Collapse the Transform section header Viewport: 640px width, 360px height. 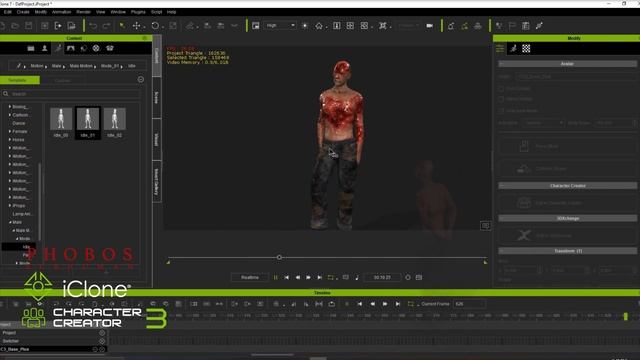567,251
